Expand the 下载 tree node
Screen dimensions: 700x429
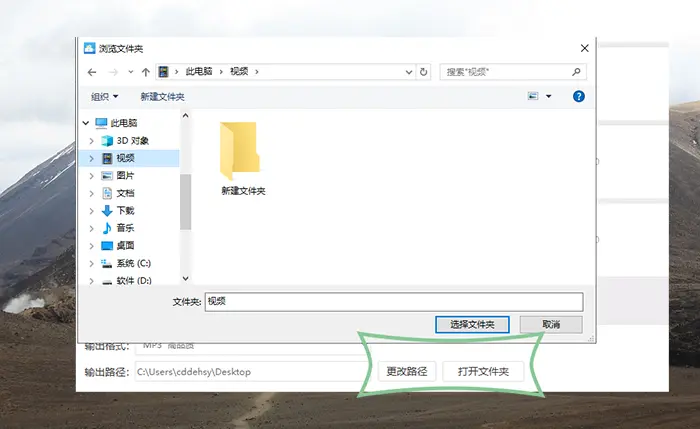tap(92, 211)
